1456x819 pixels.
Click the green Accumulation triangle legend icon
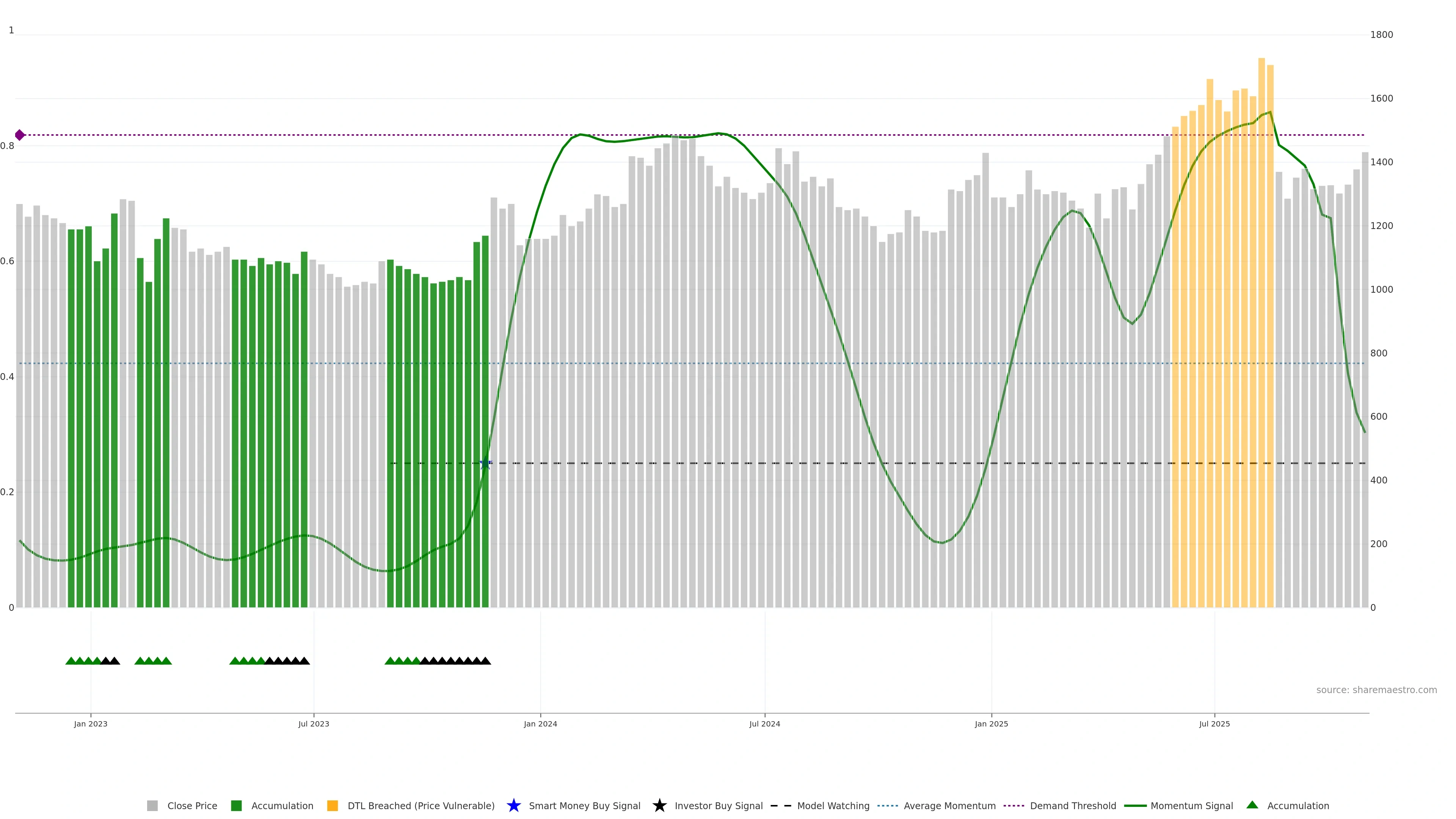[x=1252, y=805]
